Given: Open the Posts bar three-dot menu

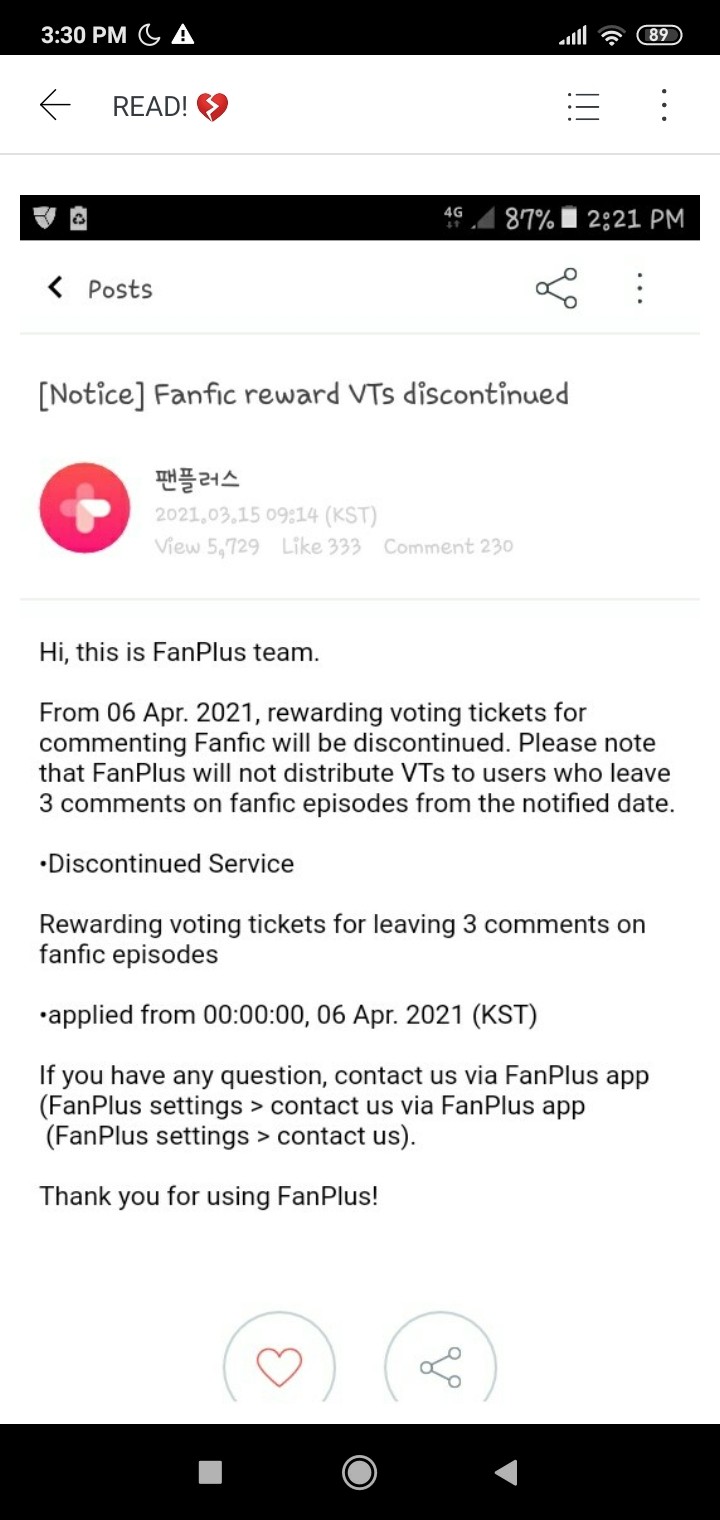Looking at the screenshot, I should coord(639,288).
